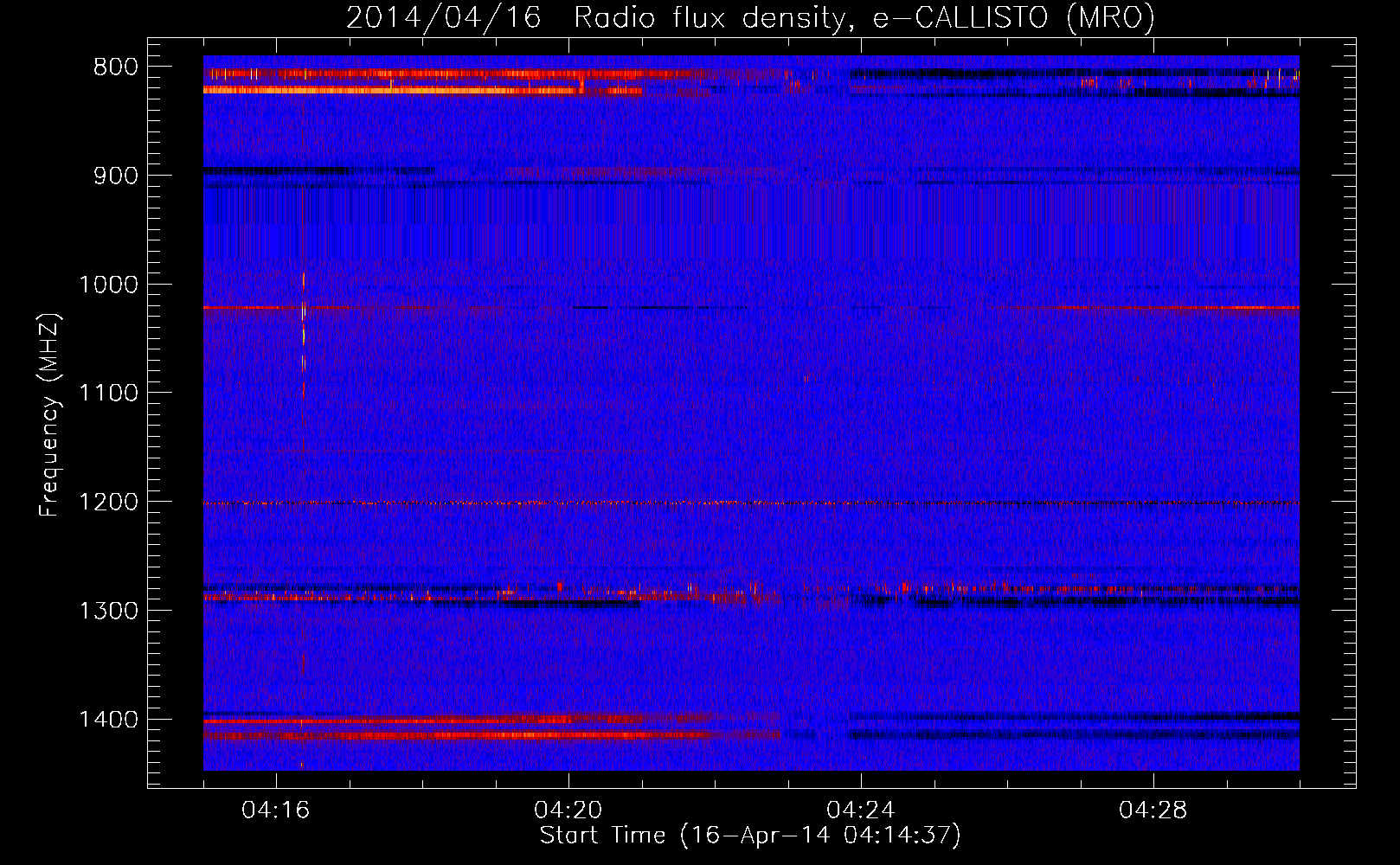Select the 1200 frequency axis label
This screenshot has height=865, width=1400.
[108, 503]
